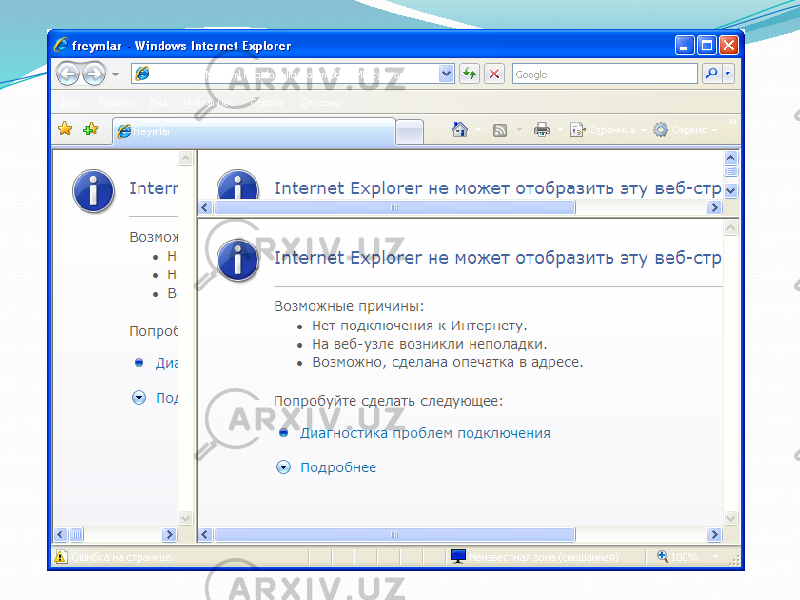The image size is (800, 600).
Task: Open the gear Сервис toolbar menu
Action: click(685, 130)
